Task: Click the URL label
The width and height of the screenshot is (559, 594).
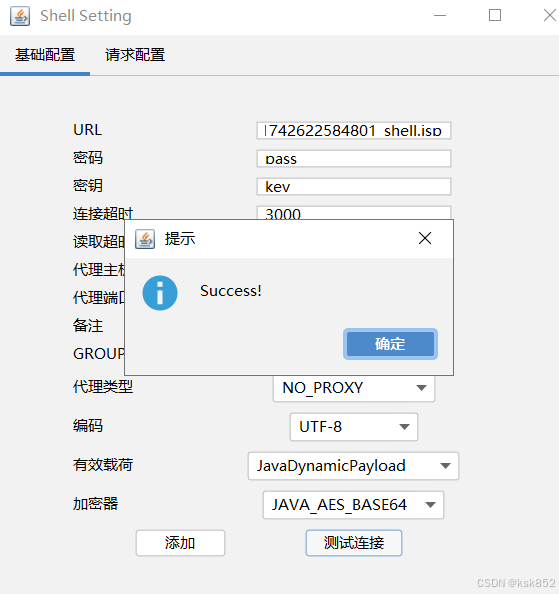Action: (x=87, y=130)
